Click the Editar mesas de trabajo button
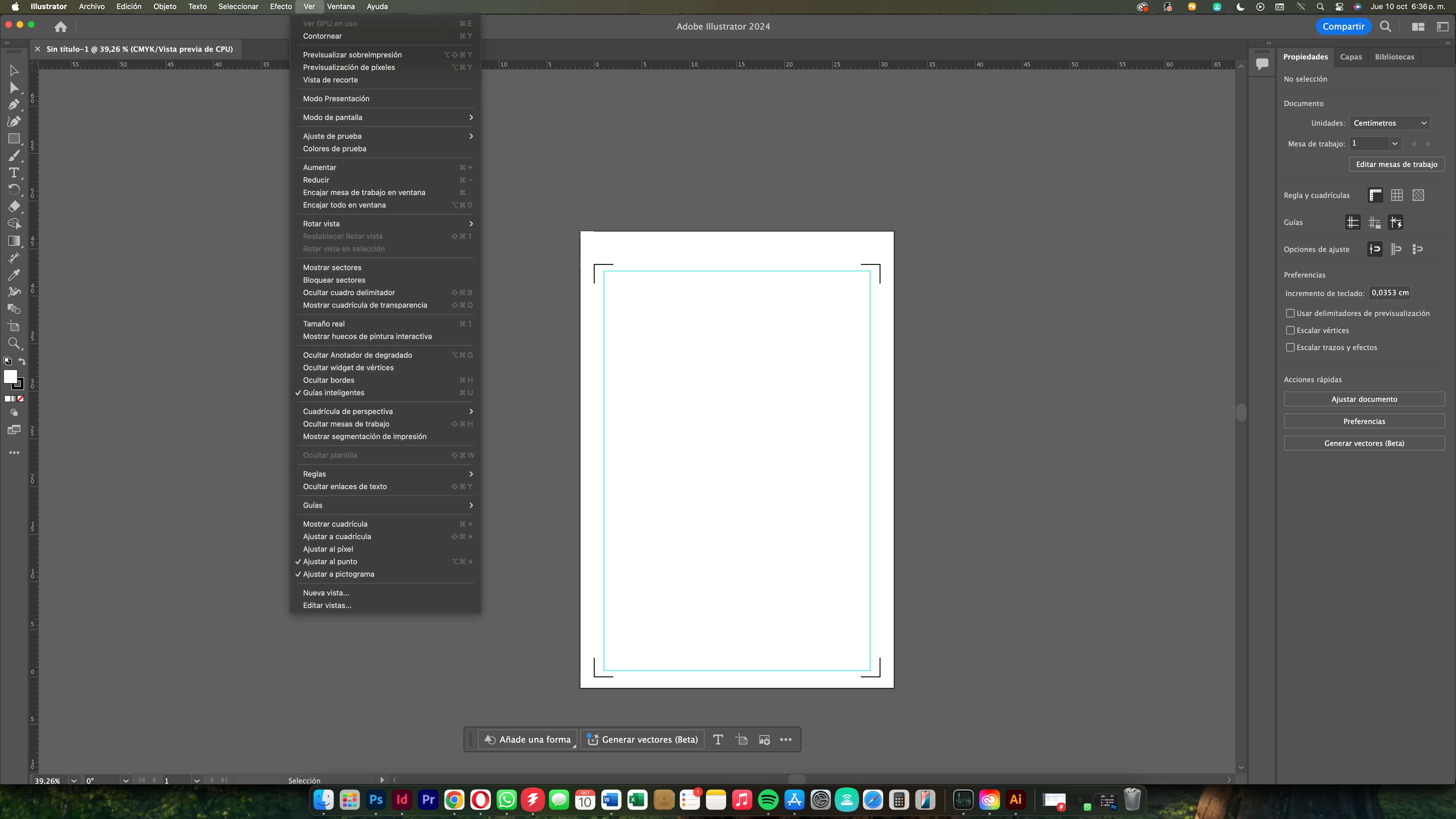1456x819 pixels. (1396, 164)
